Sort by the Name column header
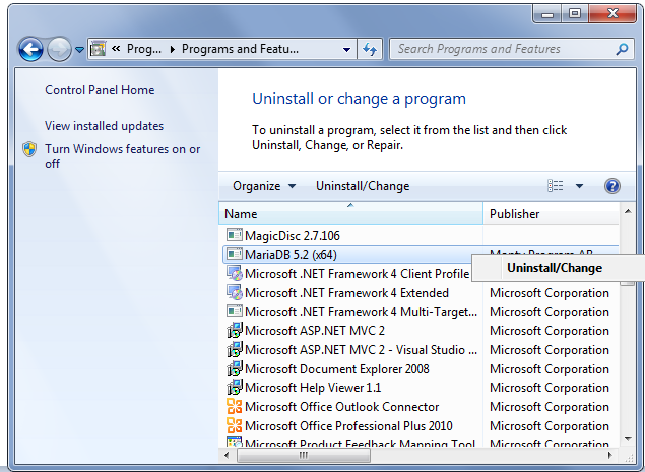The image size is (645, 472). click(350, 214)
